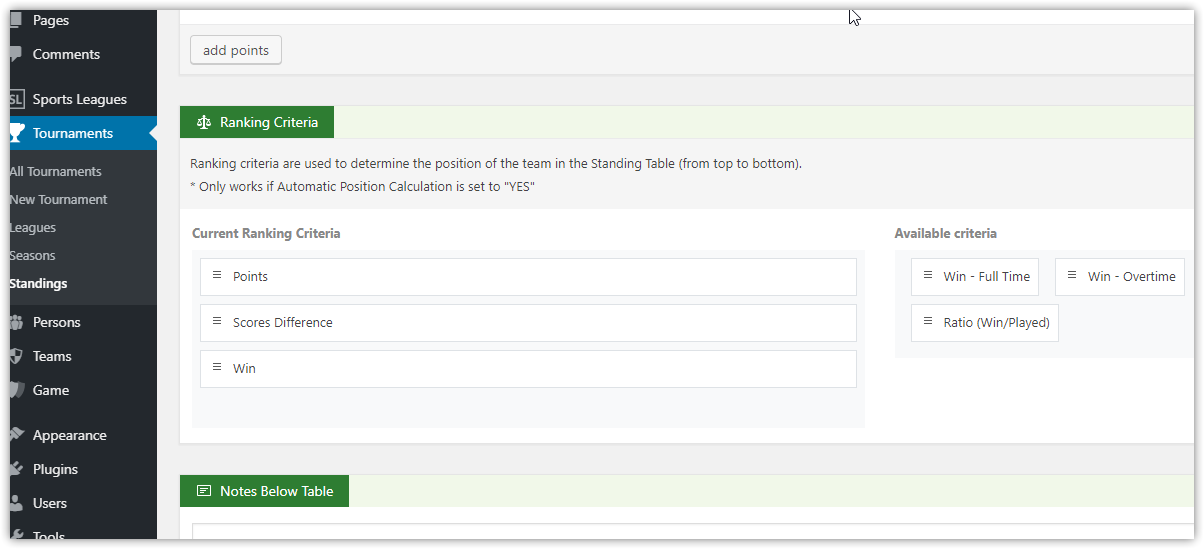
Task: Click the handle icon on Win - Overtime
Action: tap(1072, 275)
